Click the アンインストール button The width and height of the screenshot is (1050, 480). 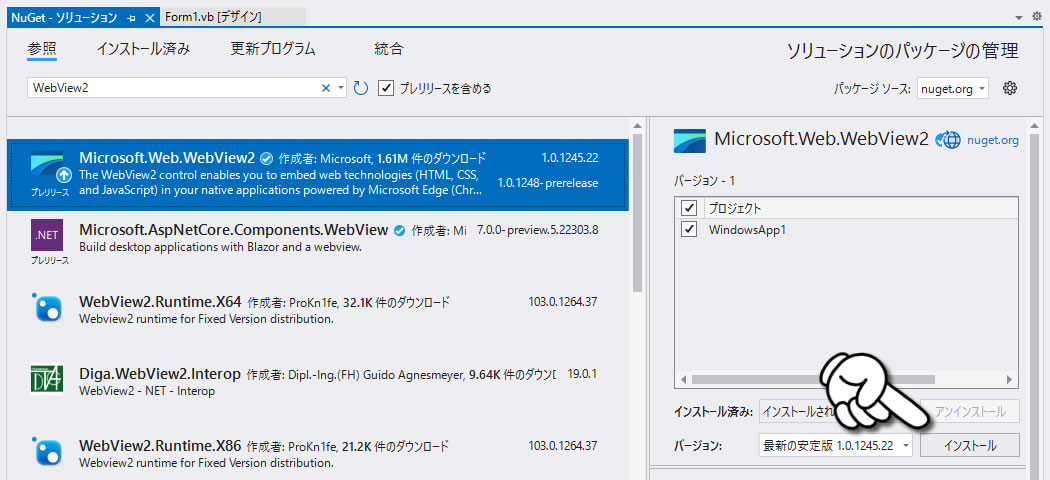[970, 412]
